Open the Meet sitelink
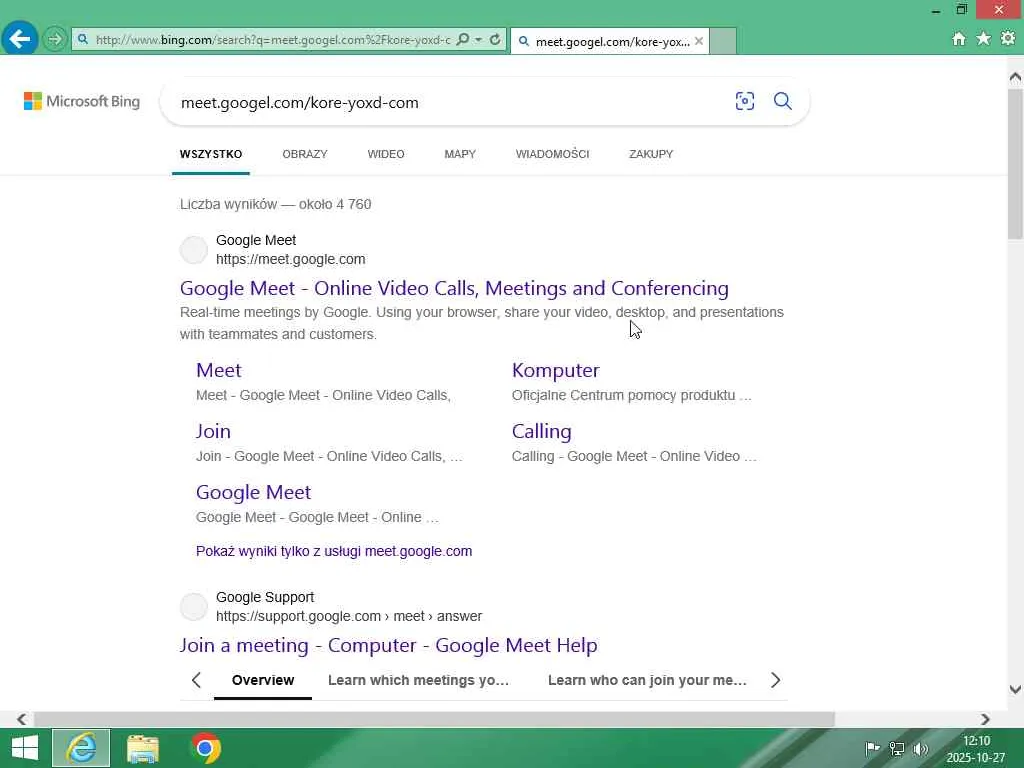 pos(219,370)
